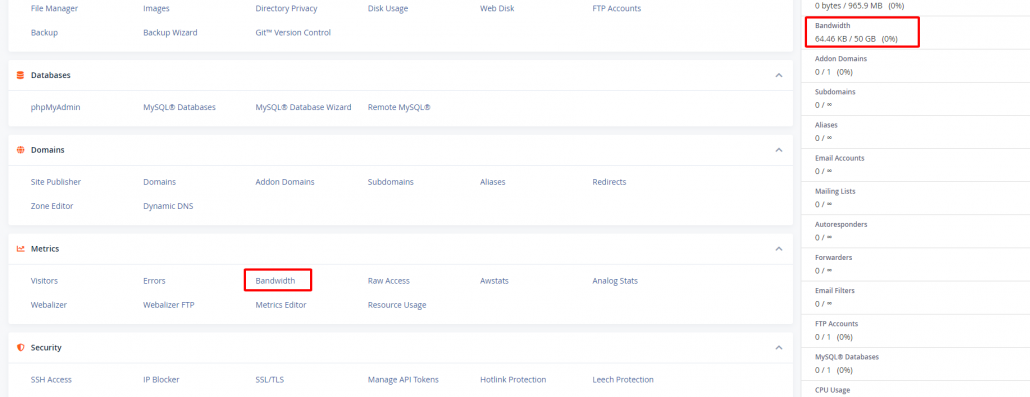This screenshot has height=397, width=1030.
Task: Open phpMyAdmin
Action: tap(56, 107)
